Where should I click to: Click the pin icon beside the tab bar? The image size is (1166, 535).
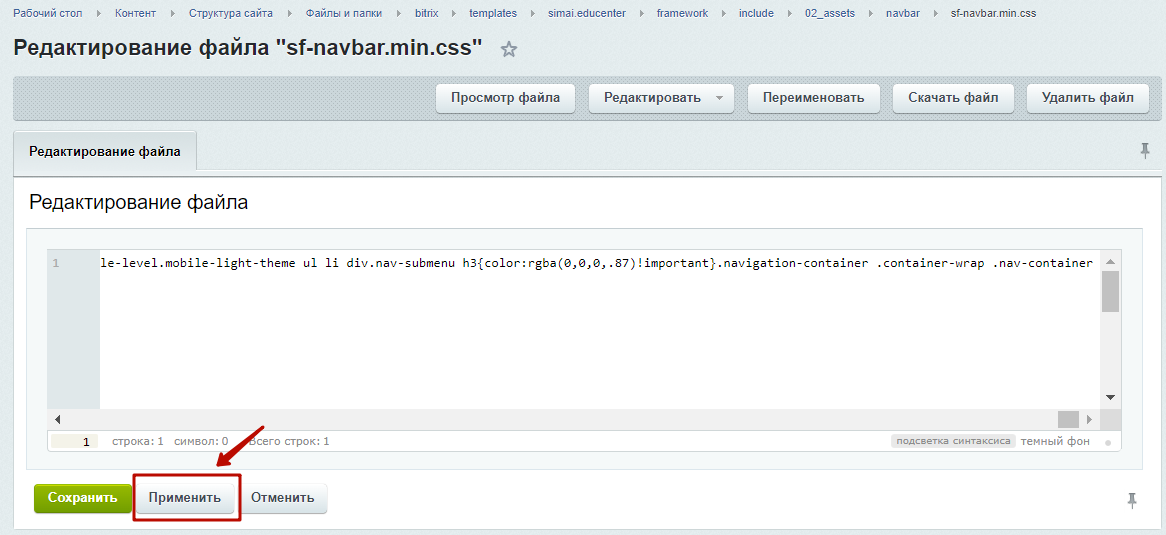tap(1145, 150)
